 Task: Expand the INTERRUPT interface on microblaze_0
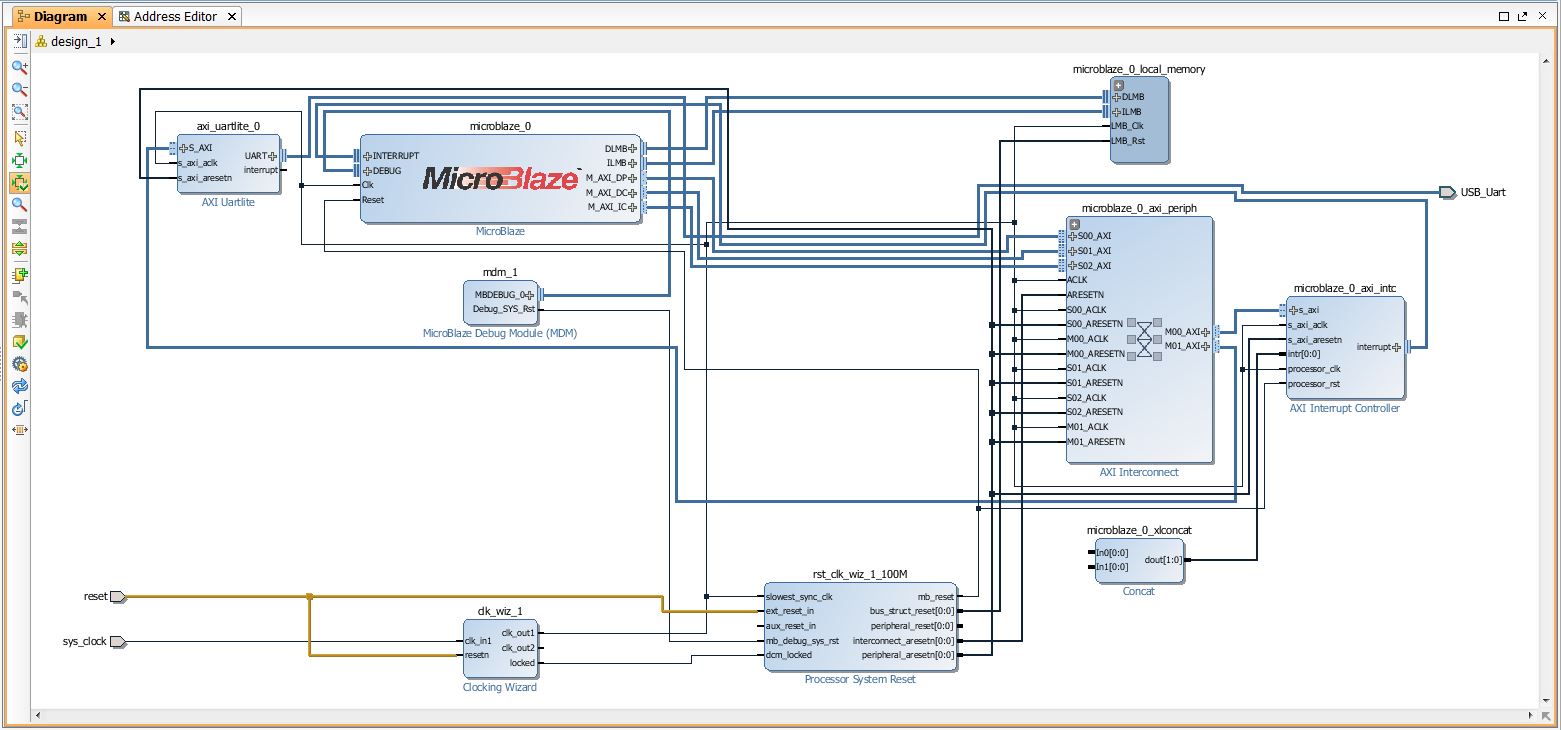367,156
